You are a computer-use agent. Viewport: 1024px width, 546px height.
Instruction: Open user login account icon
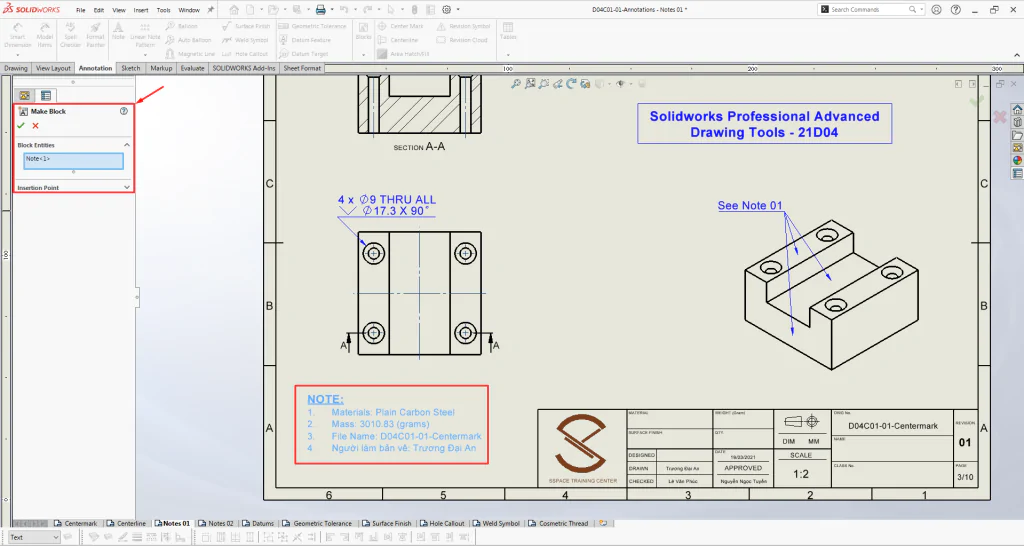tap(936, 10)
